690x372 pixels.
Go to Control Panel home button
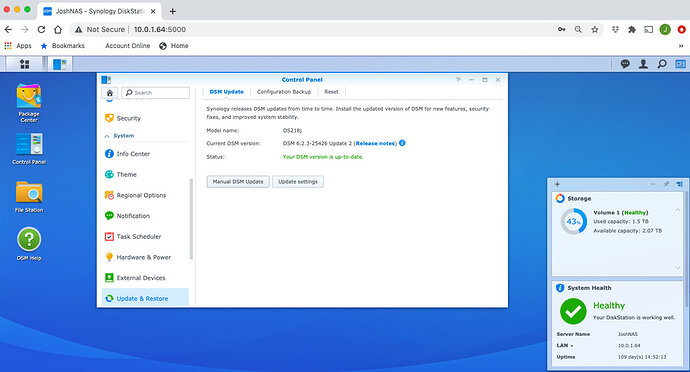[x=110, y=93]
